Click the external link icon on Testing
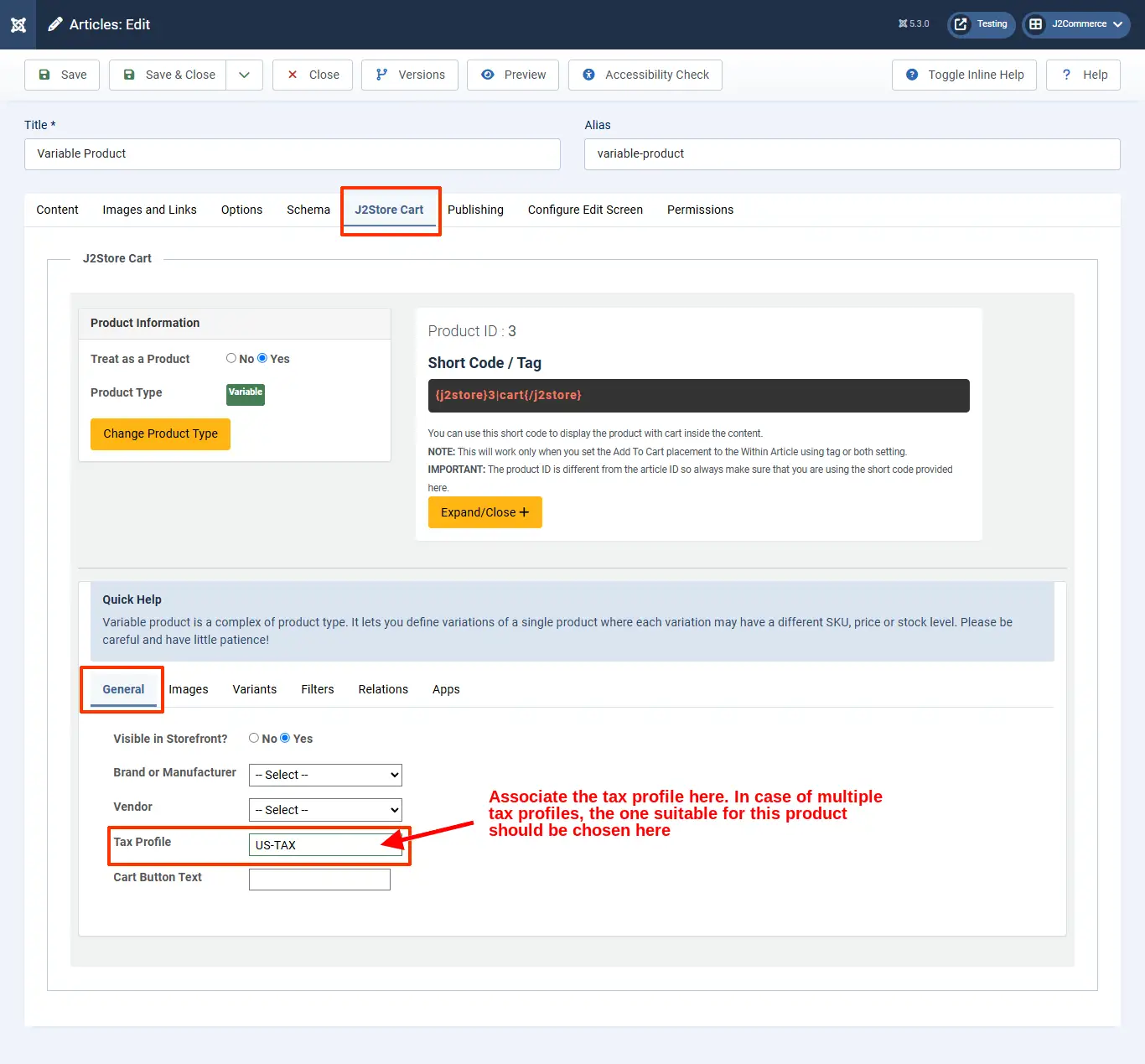 tap(961, 24)
